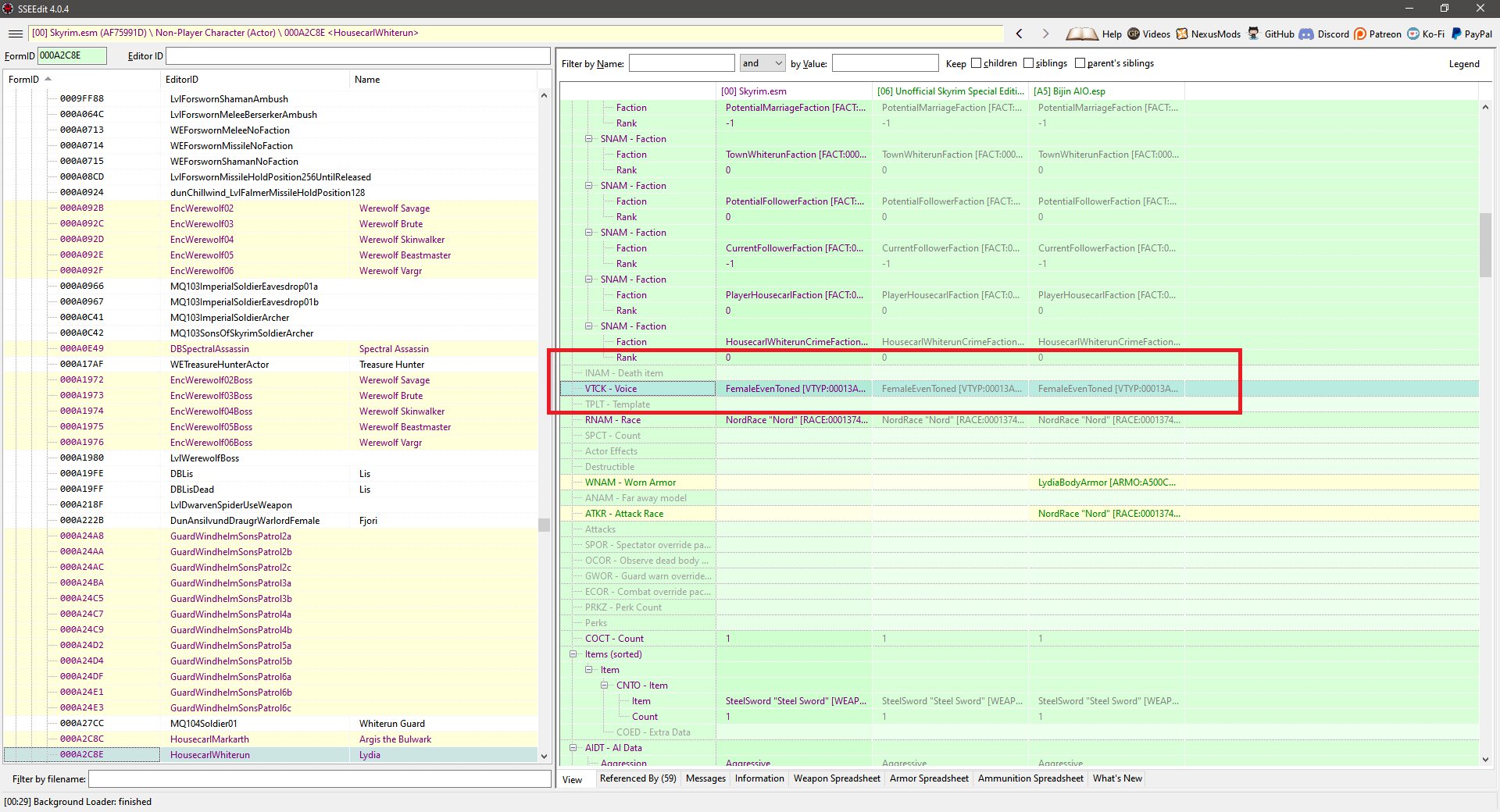This screenshot has width=1500, height=812.
Task: Click the record tree scroll down arrow
Action: click(x=544, y=756)
